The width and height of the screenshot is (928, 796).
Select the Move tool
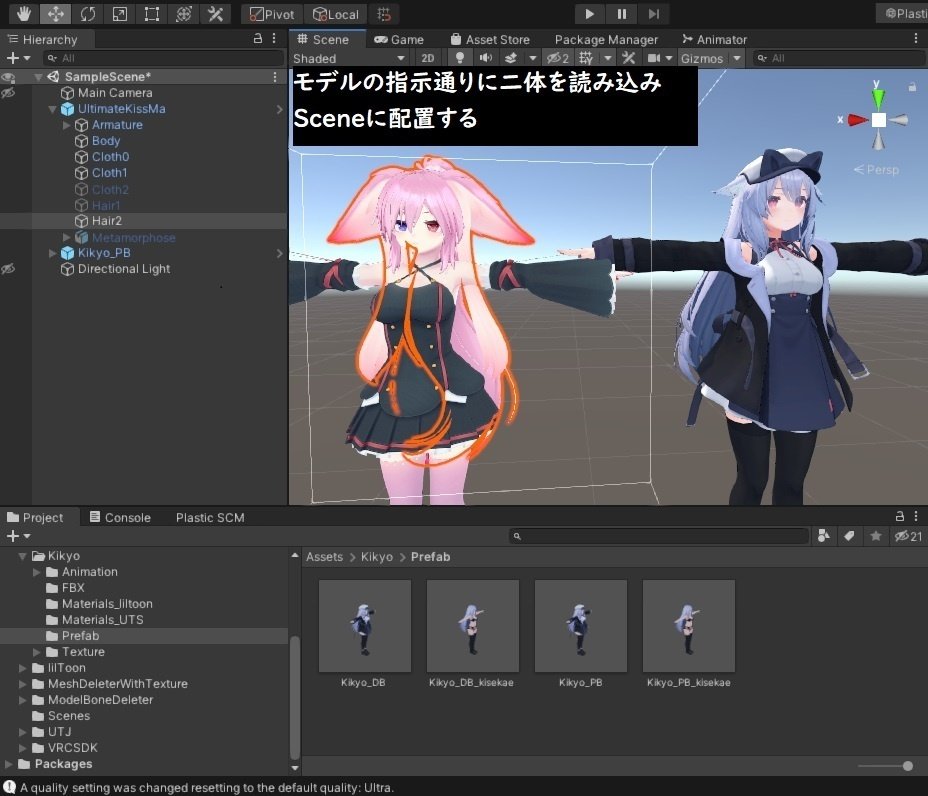(x=56, y=14)
